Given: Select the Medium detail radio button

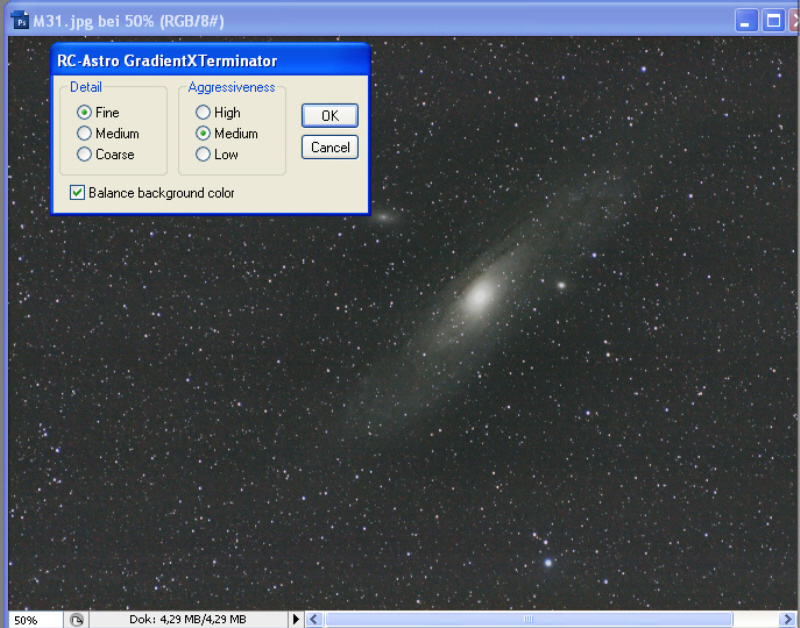Looking at the screenshot, I should [x=85, y=134].
